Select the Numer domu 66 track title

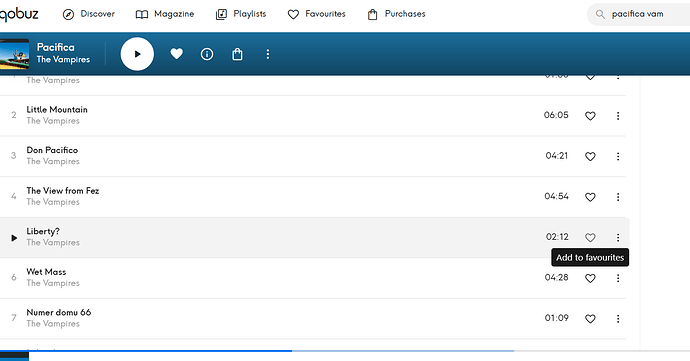click(x=59, y=313)
